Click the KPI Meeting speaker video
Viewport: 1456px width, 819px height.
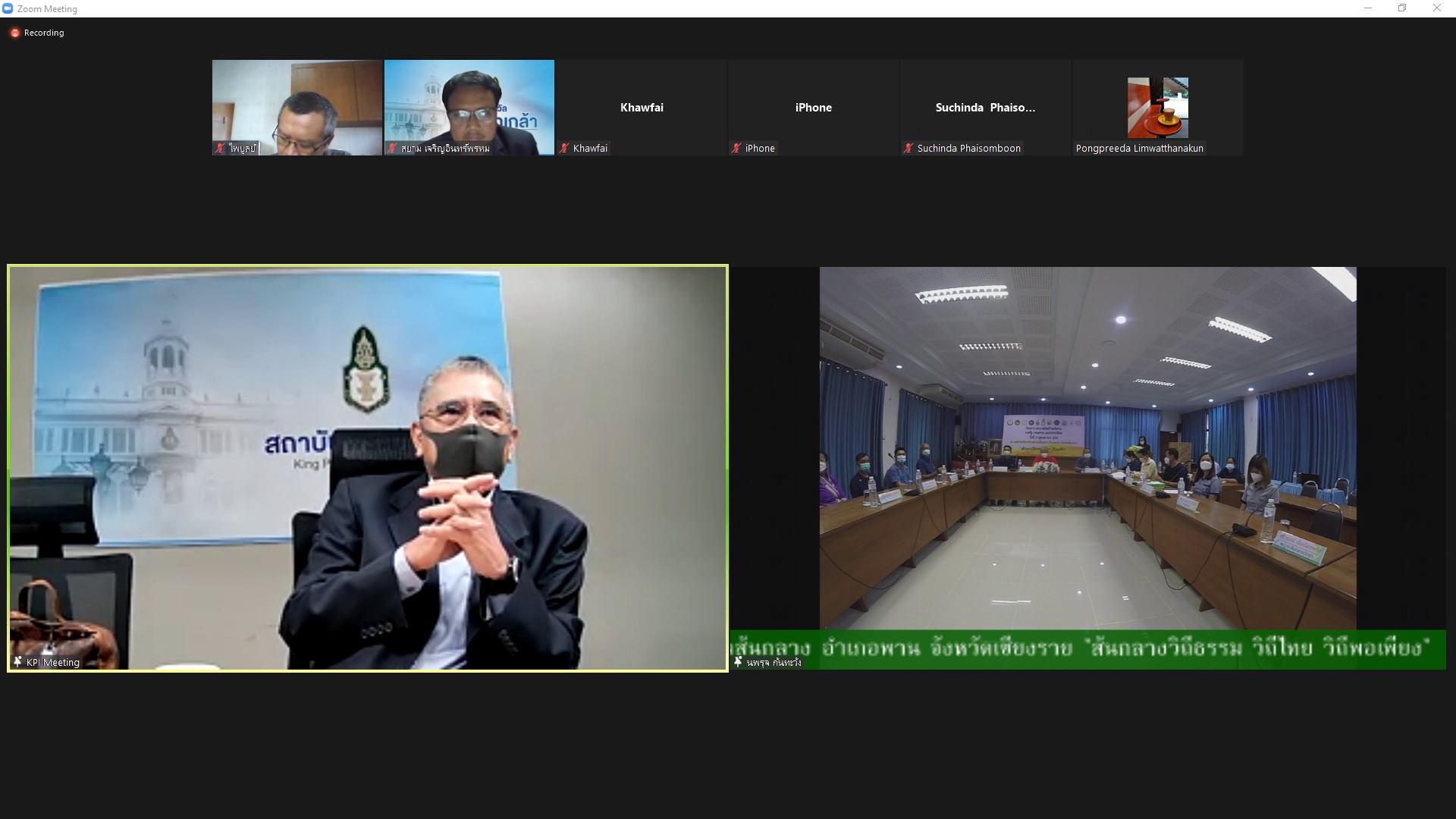(368, 466)
